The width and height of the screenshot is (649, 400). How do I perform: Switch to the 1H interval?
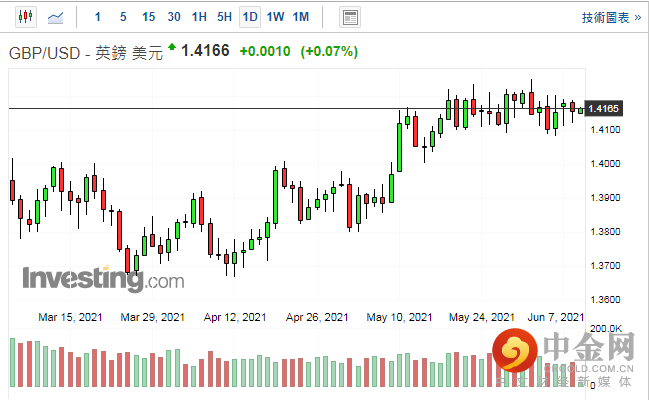pyautogui.click(x=199, y=17)
